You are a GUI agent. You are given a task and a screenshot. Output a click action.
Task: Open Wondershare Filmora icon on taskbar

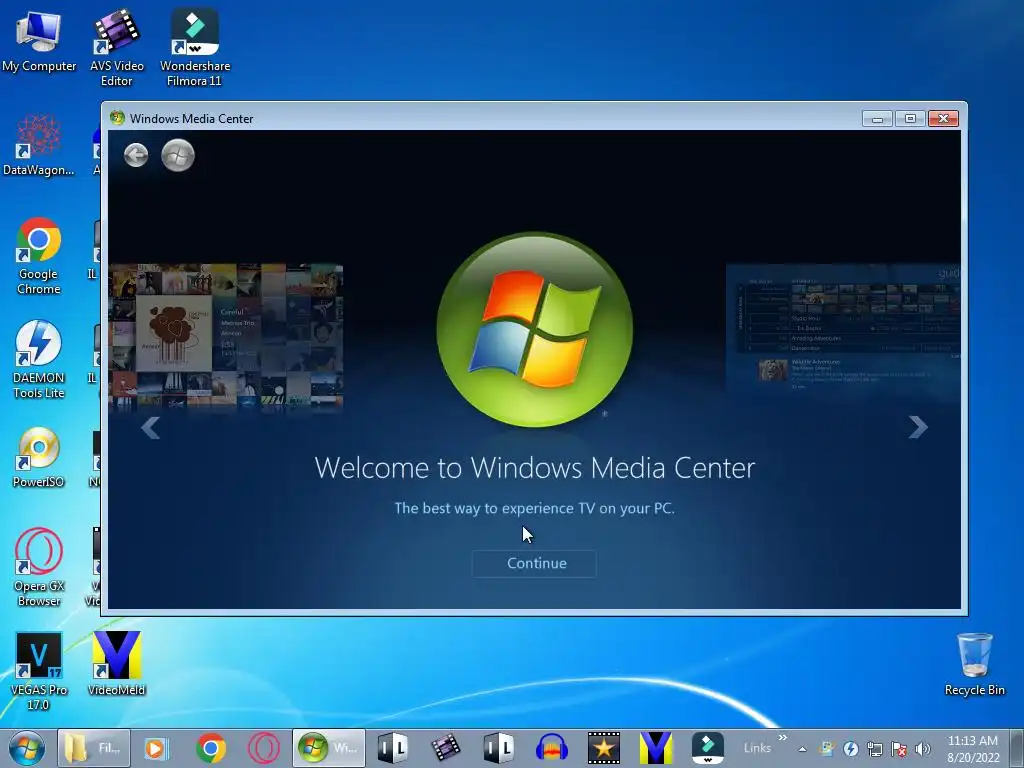pos(708,748)
